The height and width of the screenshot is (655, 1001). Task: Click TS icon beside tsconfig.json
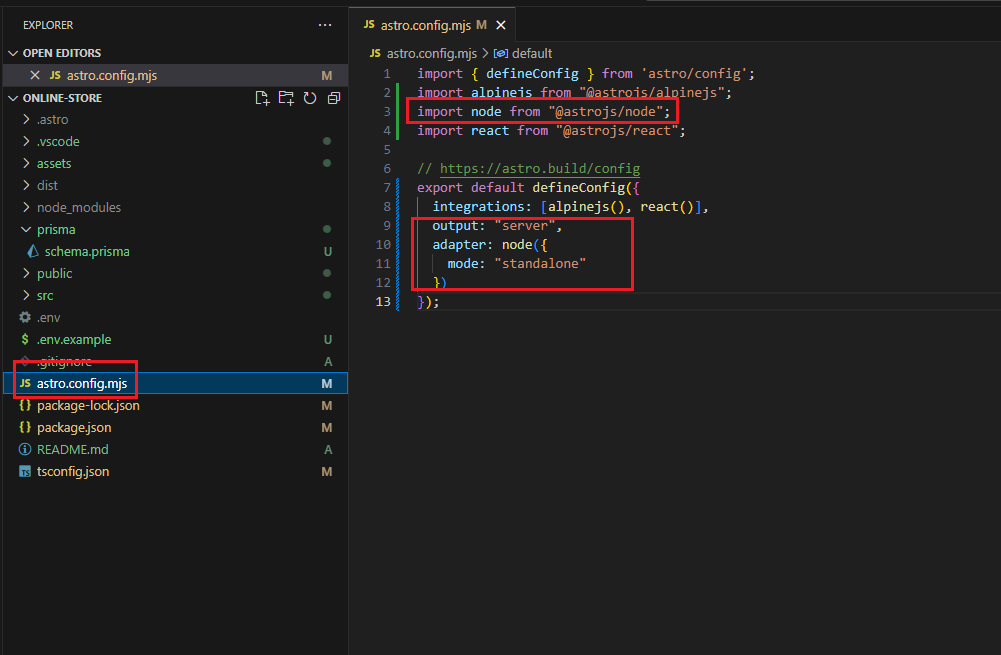[x=25, y=472]
